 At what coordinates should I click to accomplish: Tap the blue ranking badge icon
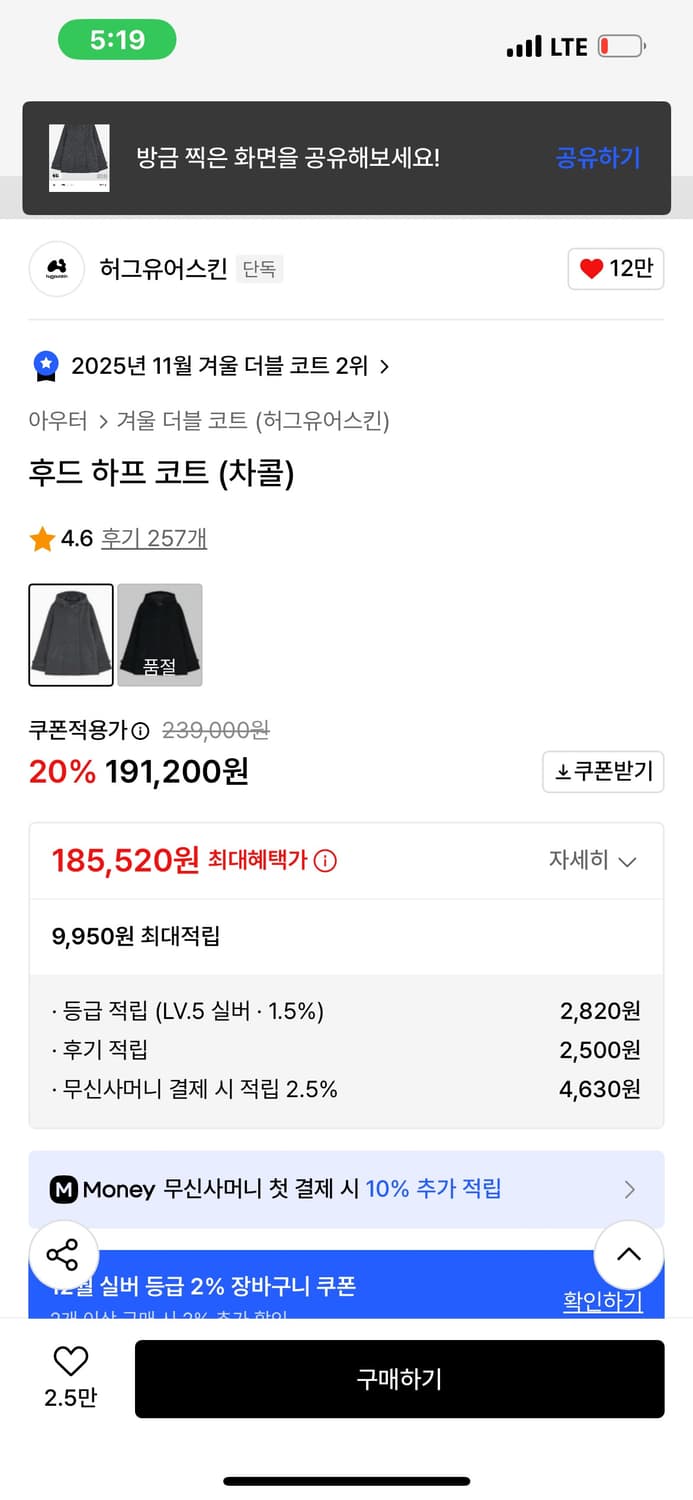[44, 365]
